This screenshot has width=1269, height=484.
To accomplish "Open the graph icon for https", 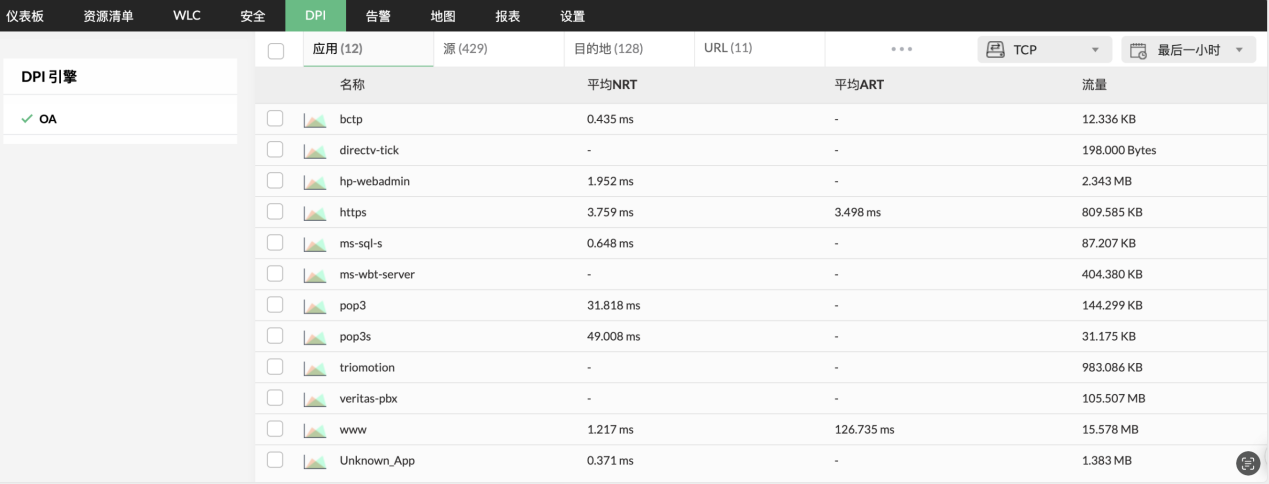I will (315, 213).
